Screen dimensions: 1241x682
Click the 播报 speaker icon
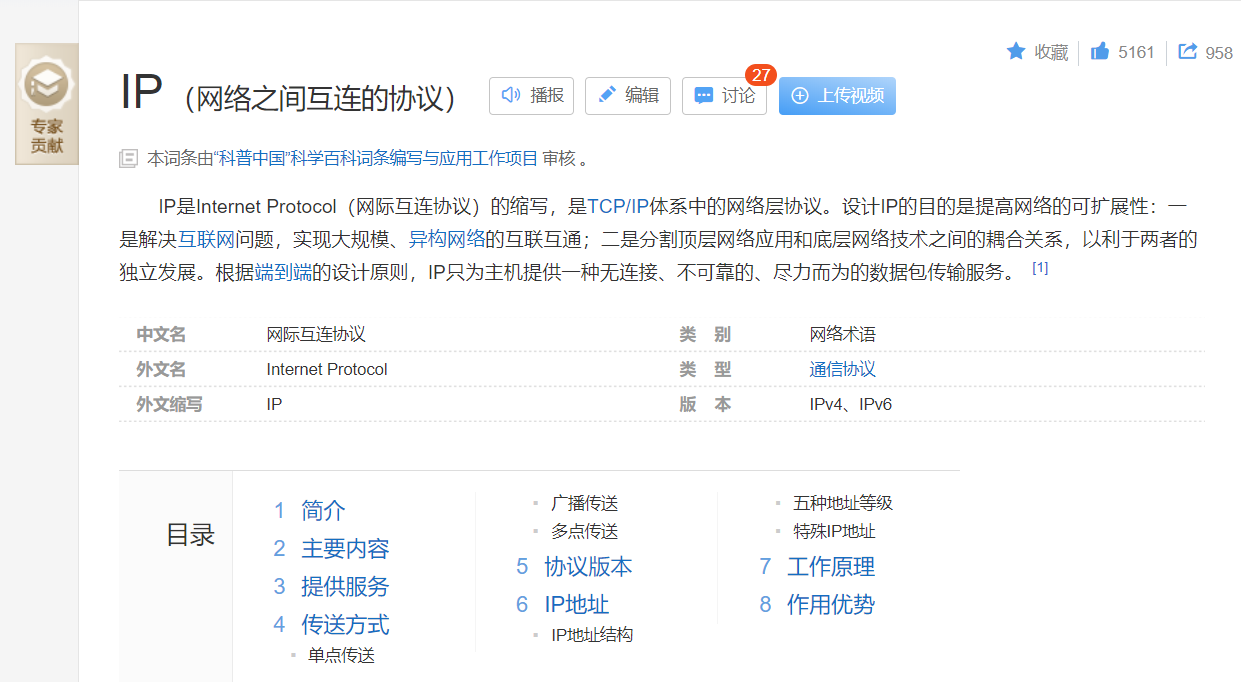510,96
